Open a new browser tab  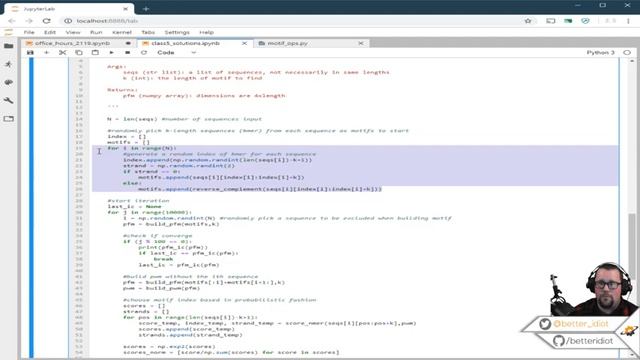(x=146, y=9)
